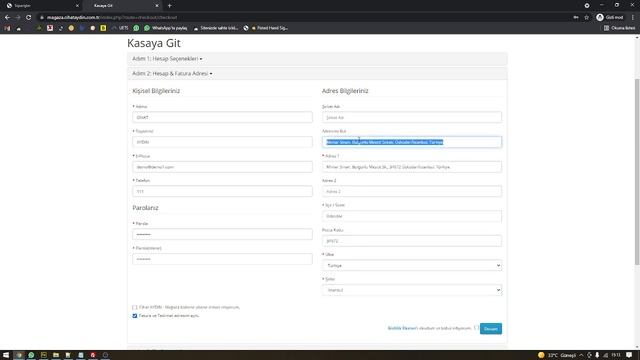The width and height of the screenshot is (640, 360).
Task: Click the highlighted Adresinizi Bul field
Action: pyautogui.click(x=412, y=142)
